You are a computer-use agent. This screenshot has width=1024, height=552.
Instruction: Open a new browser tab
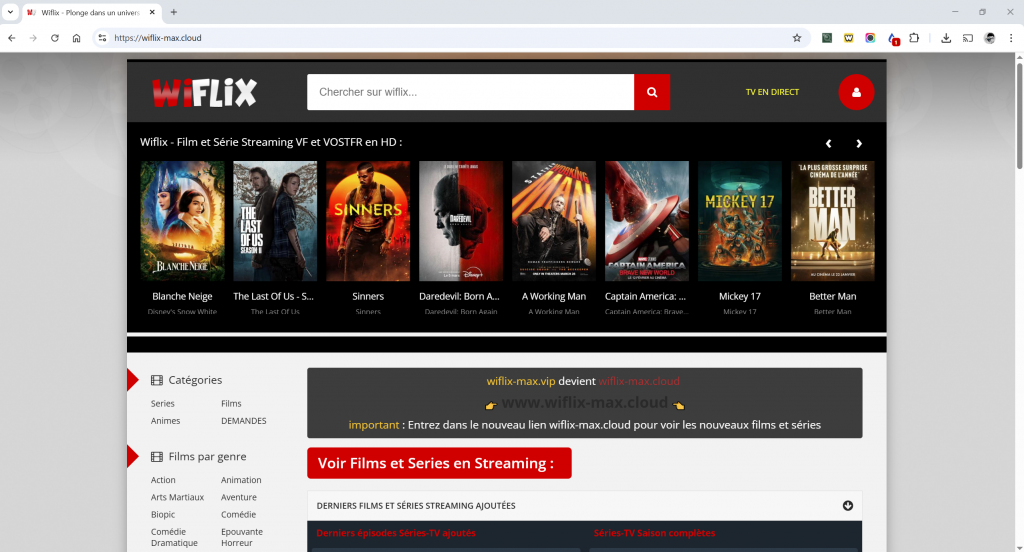174,12
